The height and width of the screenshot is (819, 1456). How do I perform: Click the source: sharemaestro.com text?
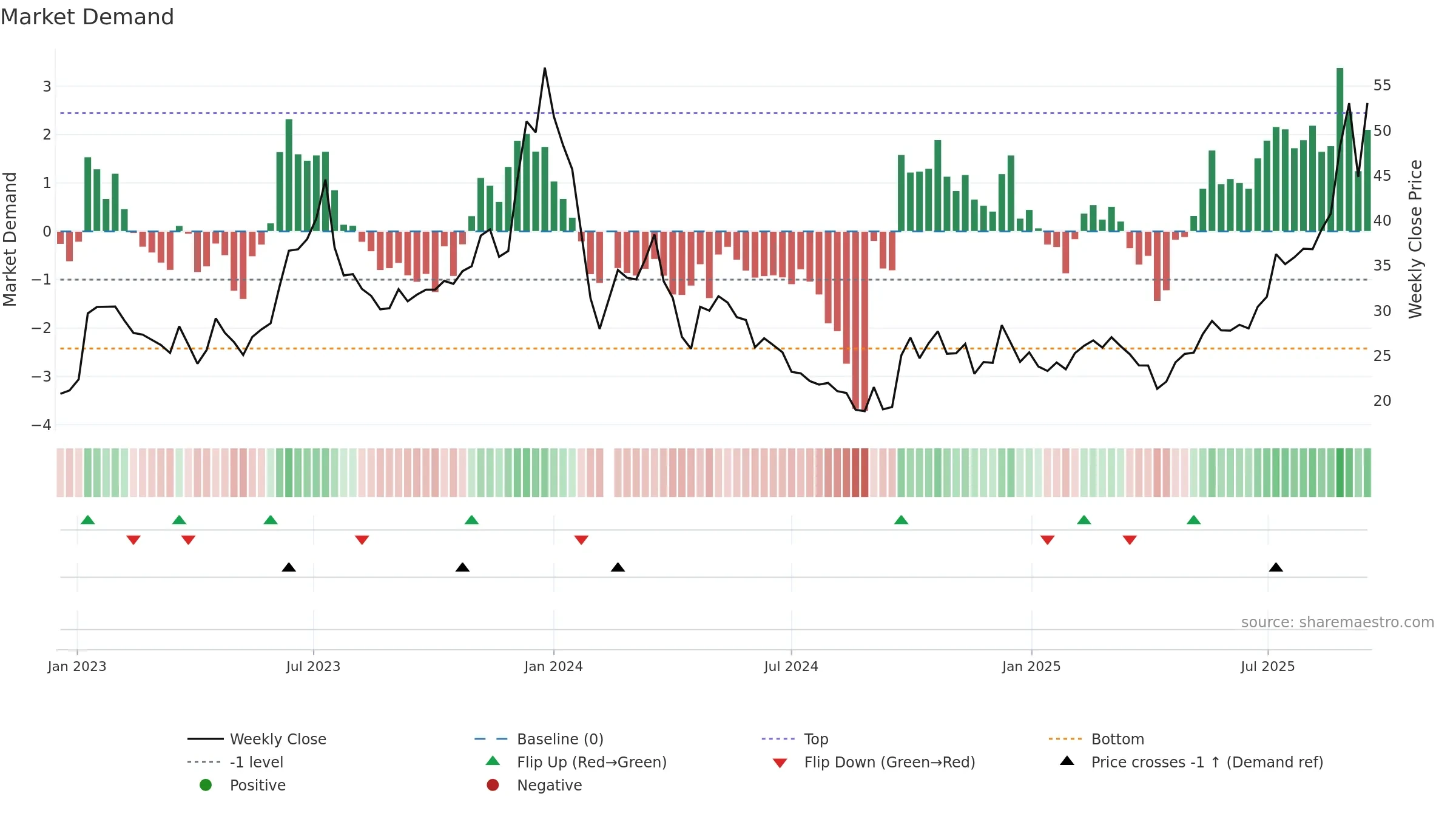tap(1338, 622)
